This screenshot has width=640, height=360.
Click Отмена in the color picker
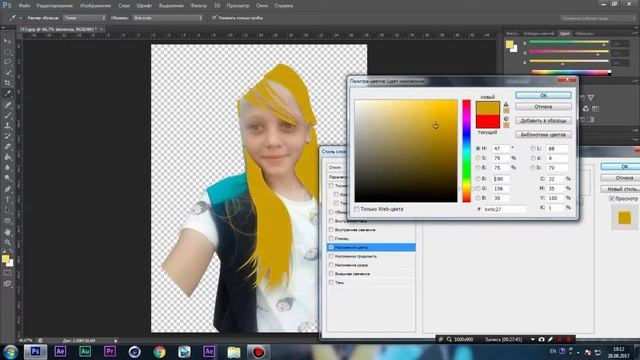click(543, 107)
